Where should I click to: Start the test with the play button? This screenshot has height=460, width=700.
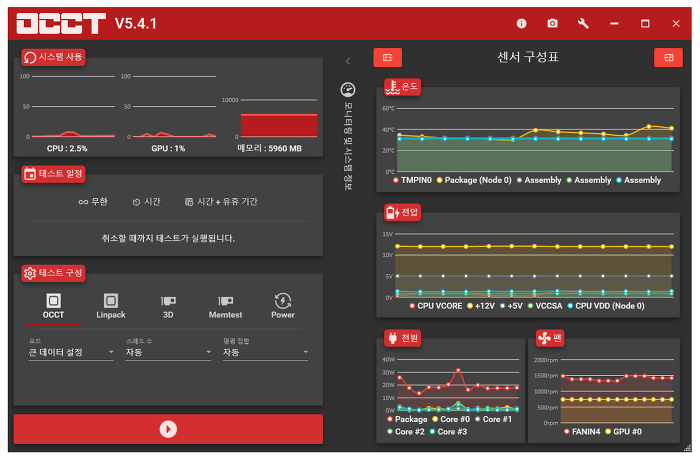168,429
